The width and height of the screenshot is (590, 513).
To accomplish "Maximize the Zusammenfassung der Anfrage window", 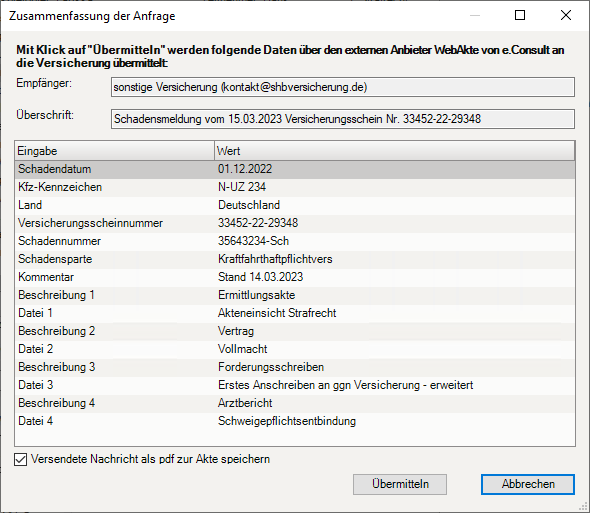I will tap(520, 15).
